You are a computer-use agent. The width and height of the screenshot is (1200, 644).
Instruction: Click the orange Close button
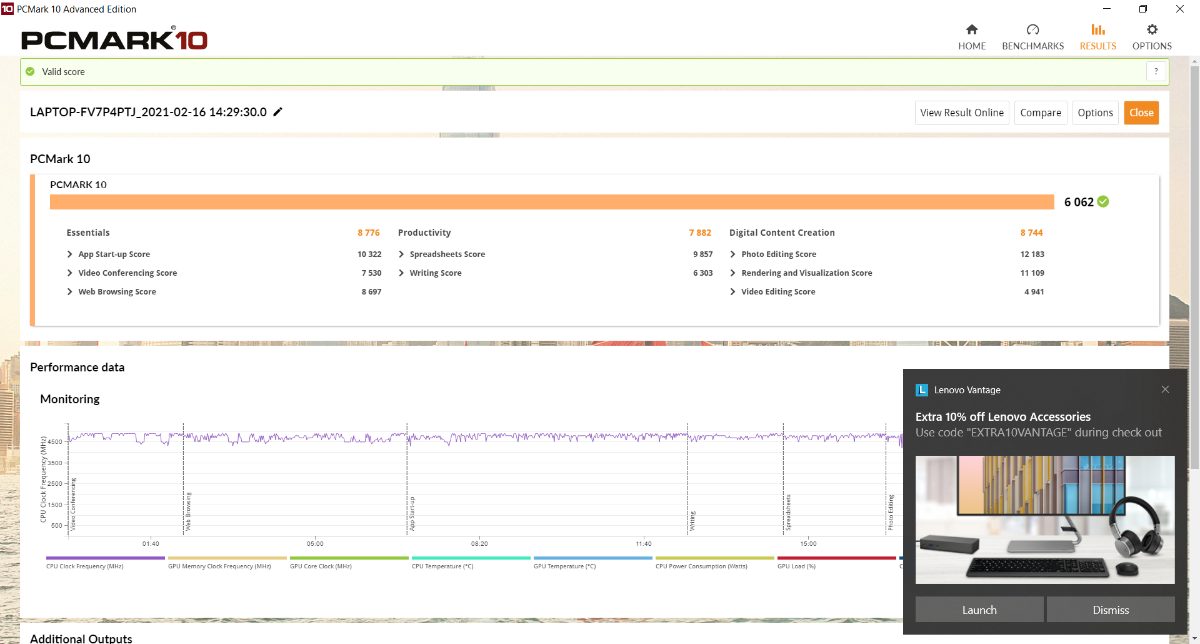1141,113
